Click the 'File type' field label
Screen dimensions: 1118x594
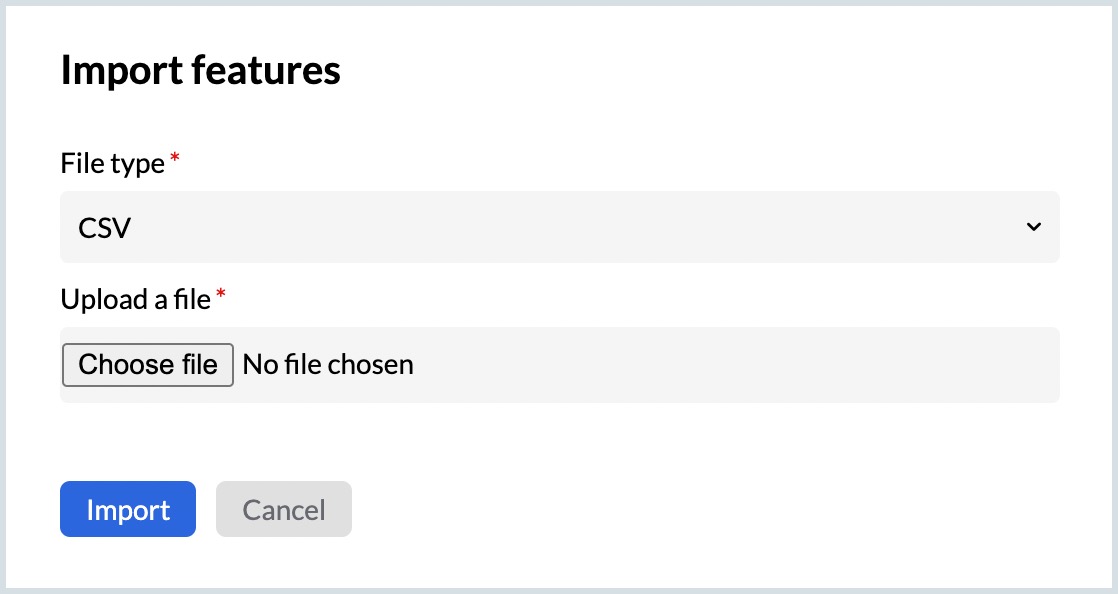click(112, 164)
